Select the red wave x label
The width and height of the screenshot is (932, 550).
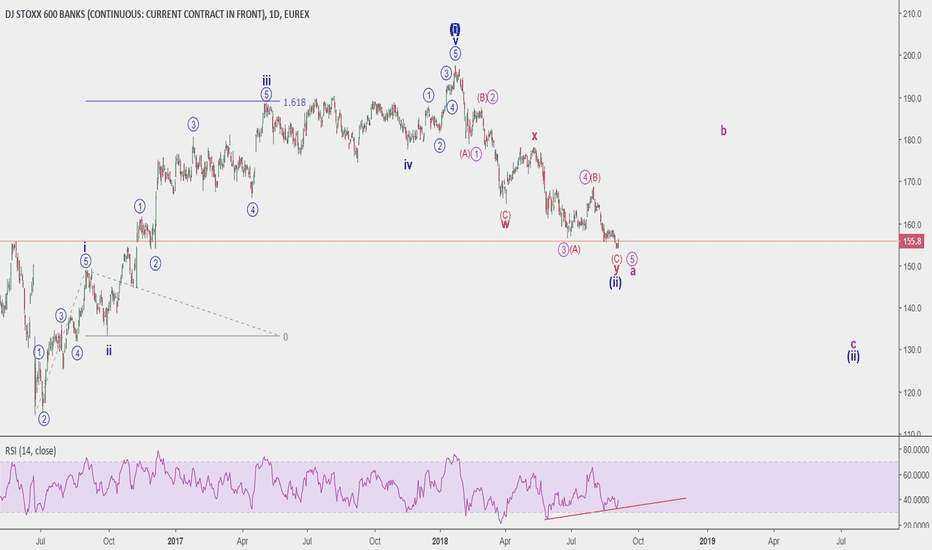[x=534, y=136]
